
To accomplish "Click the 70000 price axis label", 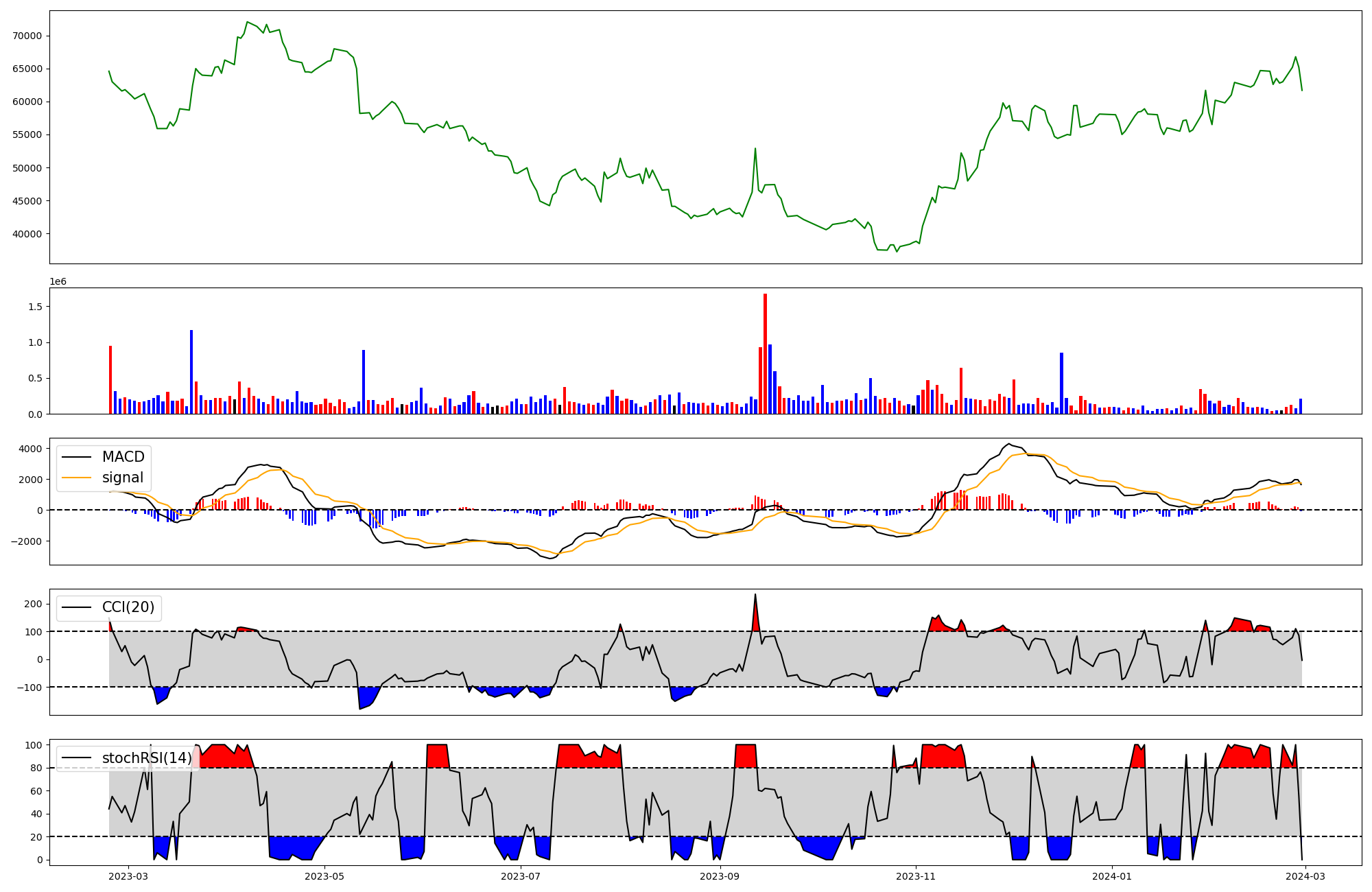I will (27, 36).
